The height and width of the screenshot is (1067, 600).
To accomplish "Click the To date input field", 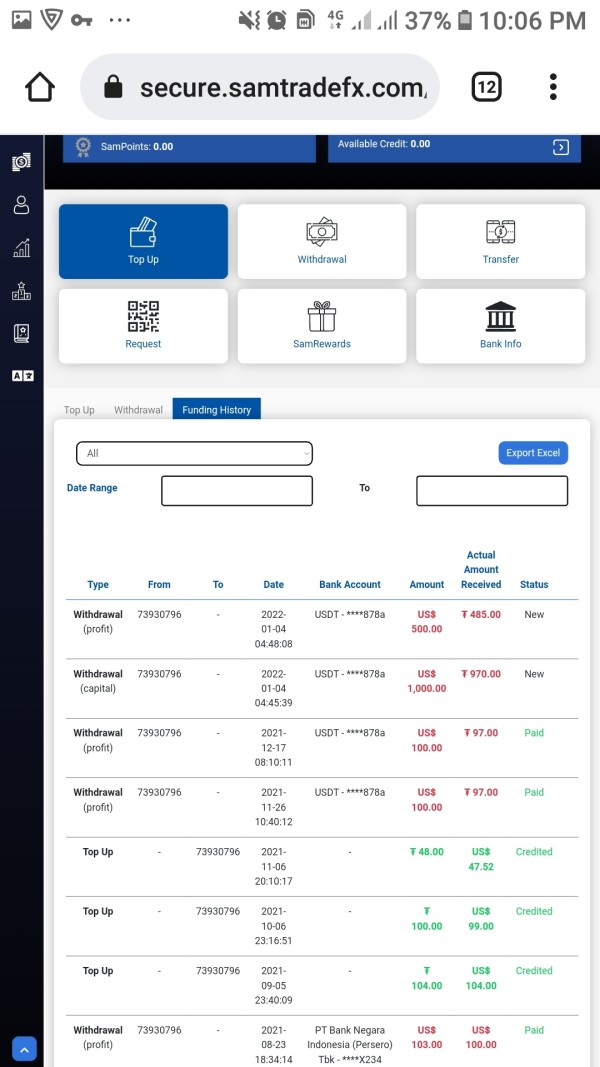I will point(491,490).
